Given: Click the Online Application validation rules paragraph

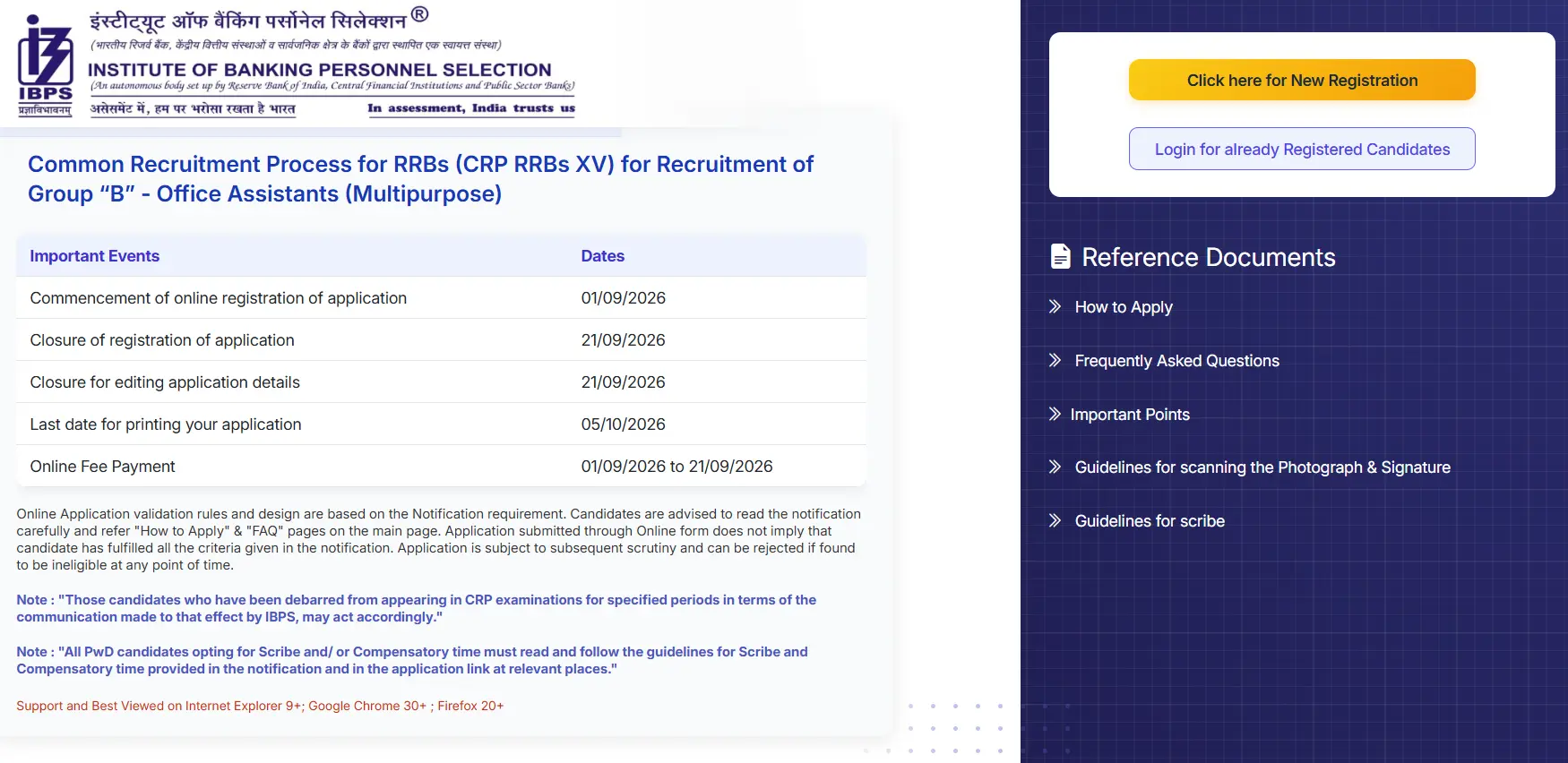Looking at the screenshot, I should click(439, 539).
